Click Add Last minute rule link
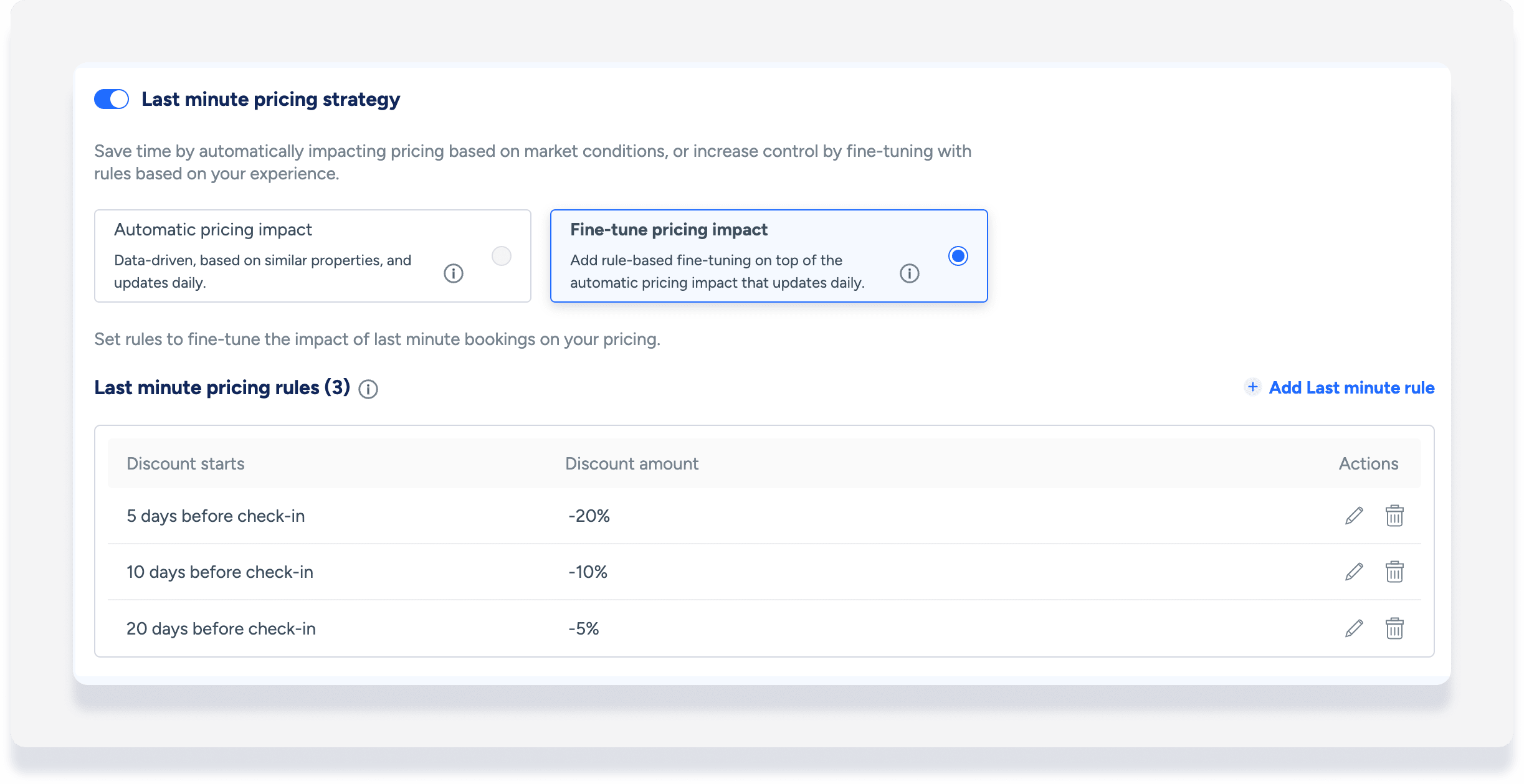The image size is (1524, 784). click(1351, 387)
